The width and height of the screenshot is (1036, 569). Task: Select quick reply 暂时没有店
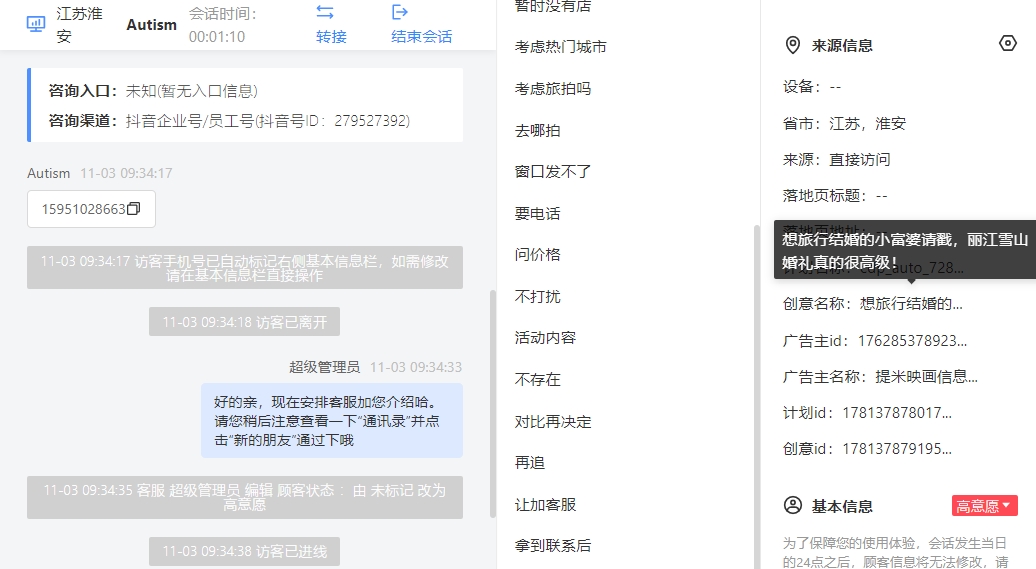click(x=553, y=6)
